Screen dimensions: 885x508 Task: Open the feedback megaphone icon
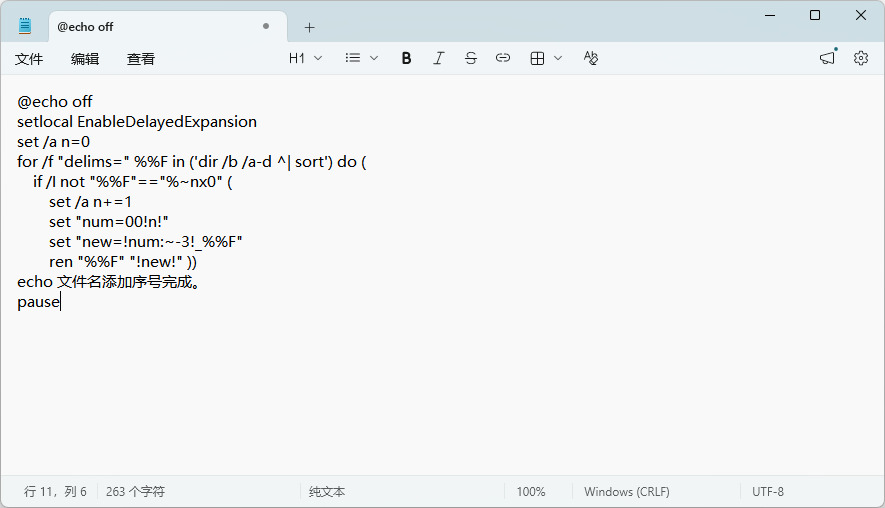[x=827, y=58]
